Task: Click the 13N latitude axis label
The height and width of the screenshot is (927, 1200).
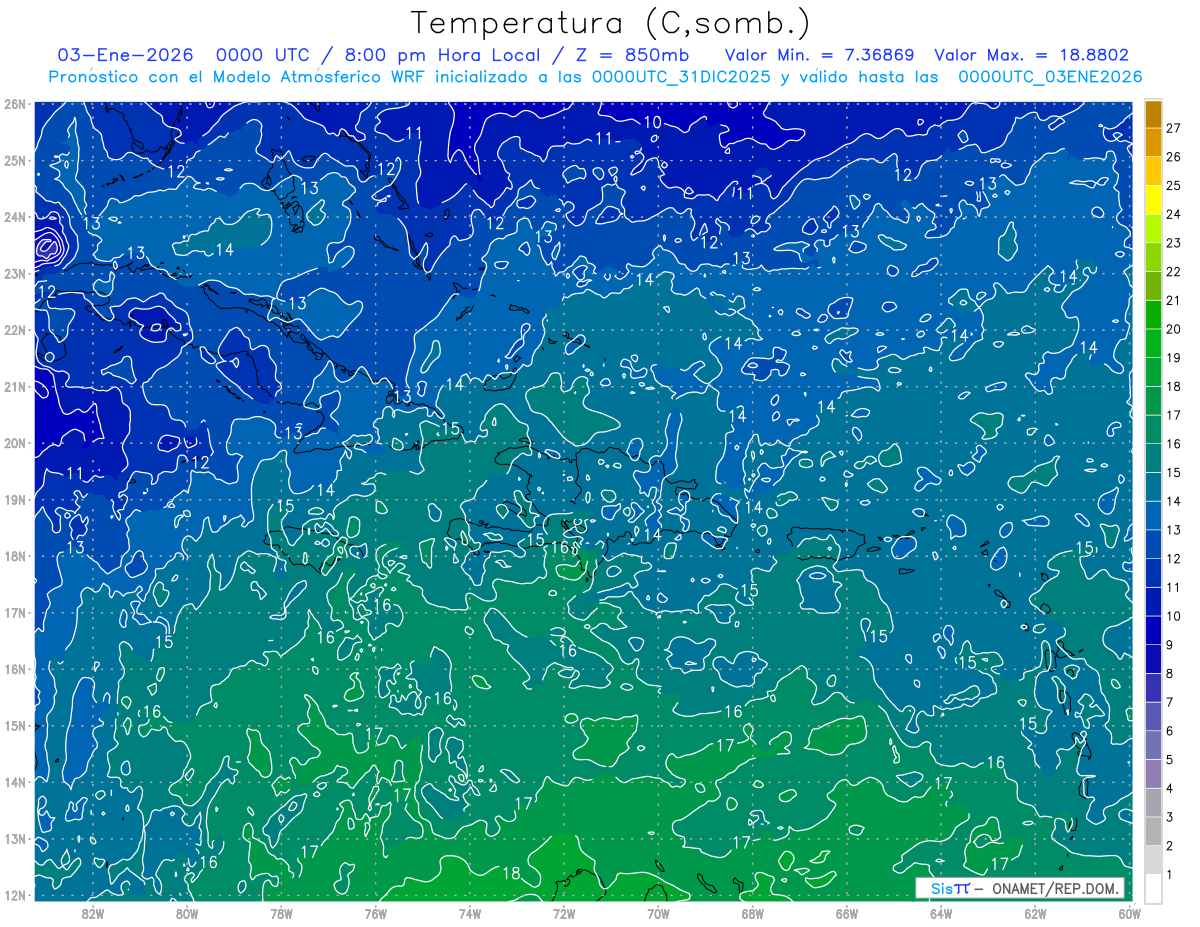Action: pyautogui.click(x=14, y=838)
